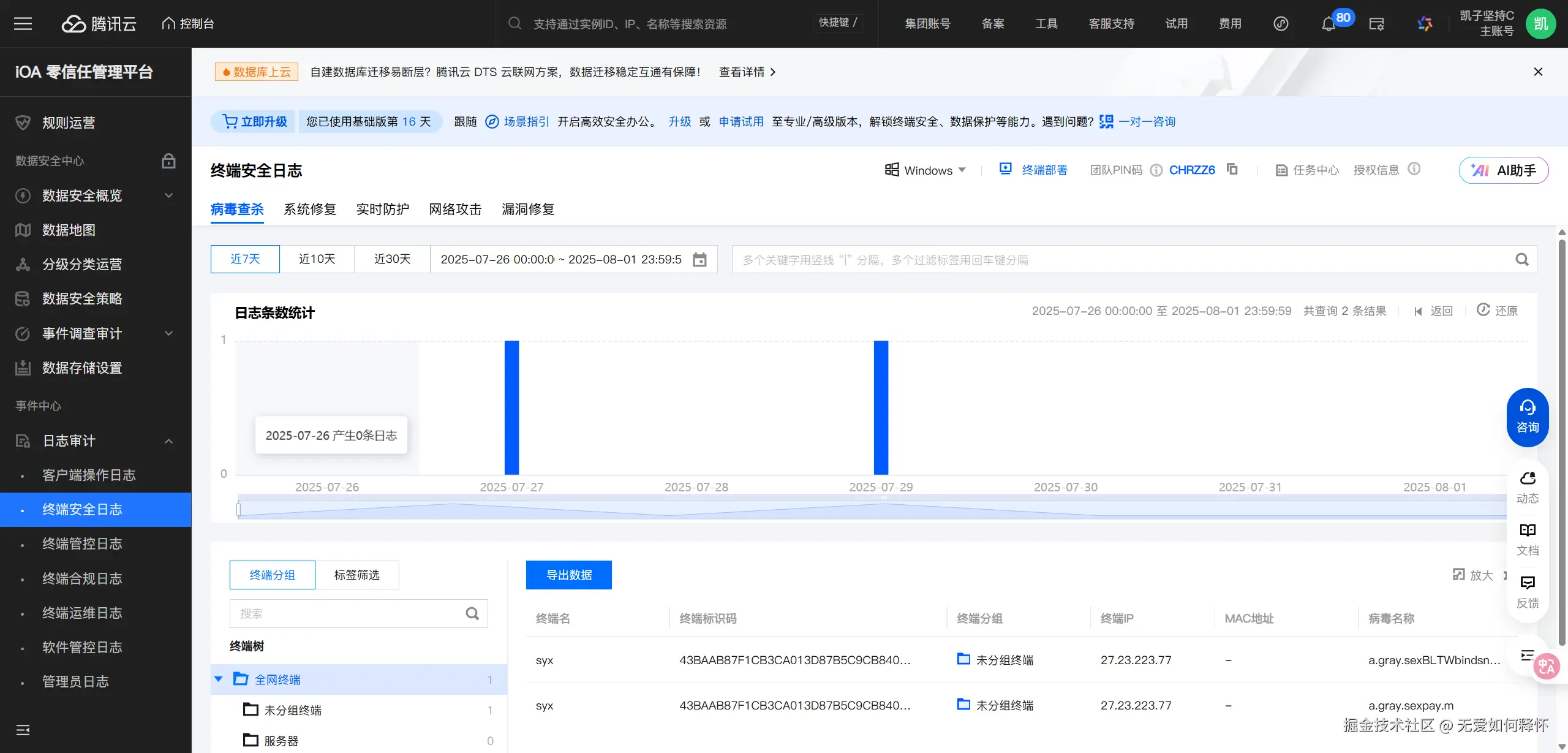The height and width of the screenshot is (753, 1568).
Task: Open the floating 咨询 support button
Action: [x=1527, y=417]
